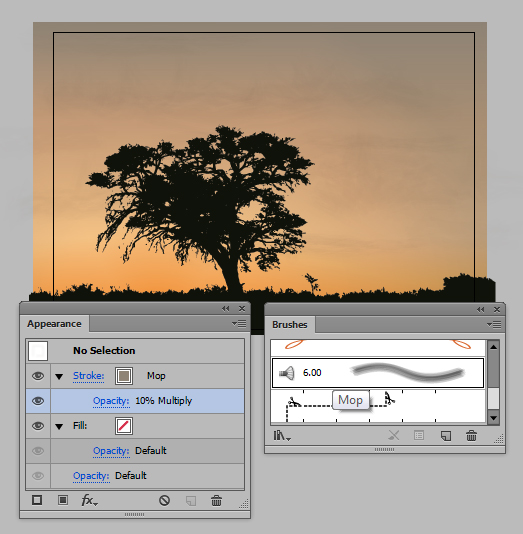Select the 6.00 Mop bristle brush

pos(378,373)
